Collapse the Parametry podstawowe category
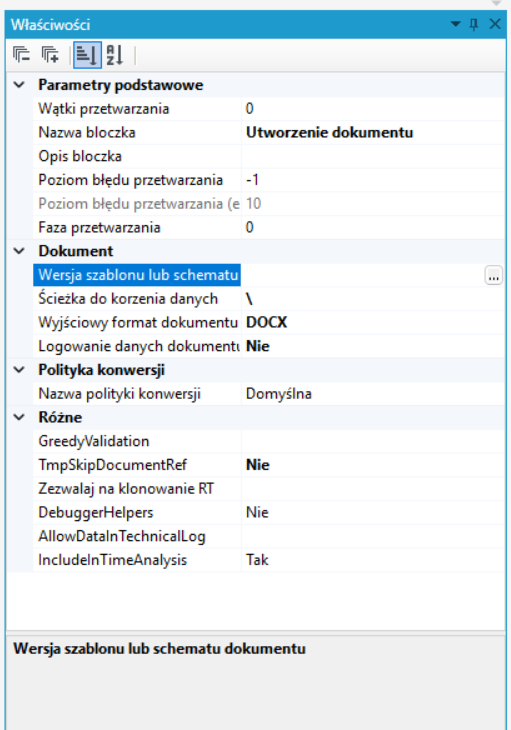The height and width of the screenshot is (730, 511). point(19,85)
